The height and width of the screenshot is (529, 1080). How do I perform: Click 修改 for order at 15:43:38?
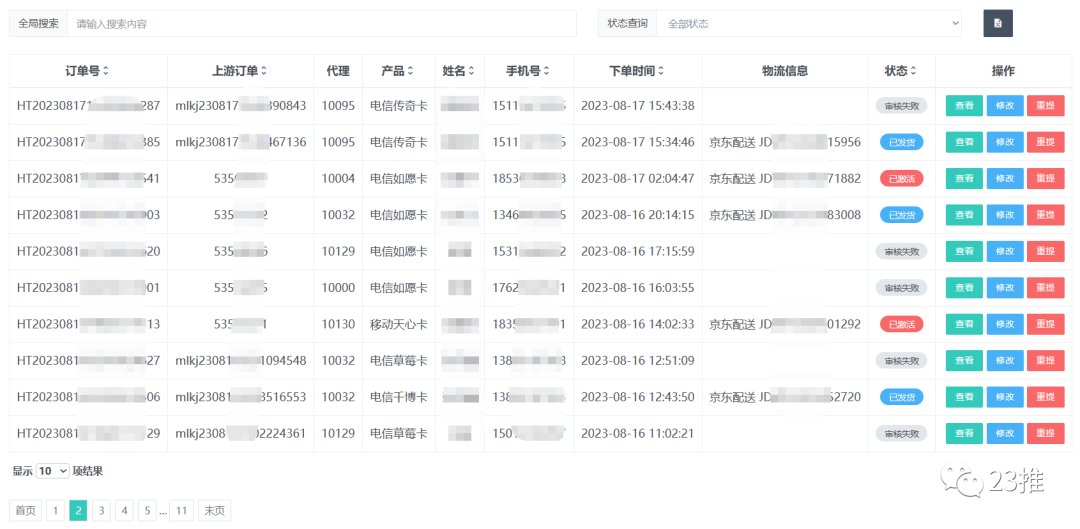[x=1005, y=106]
